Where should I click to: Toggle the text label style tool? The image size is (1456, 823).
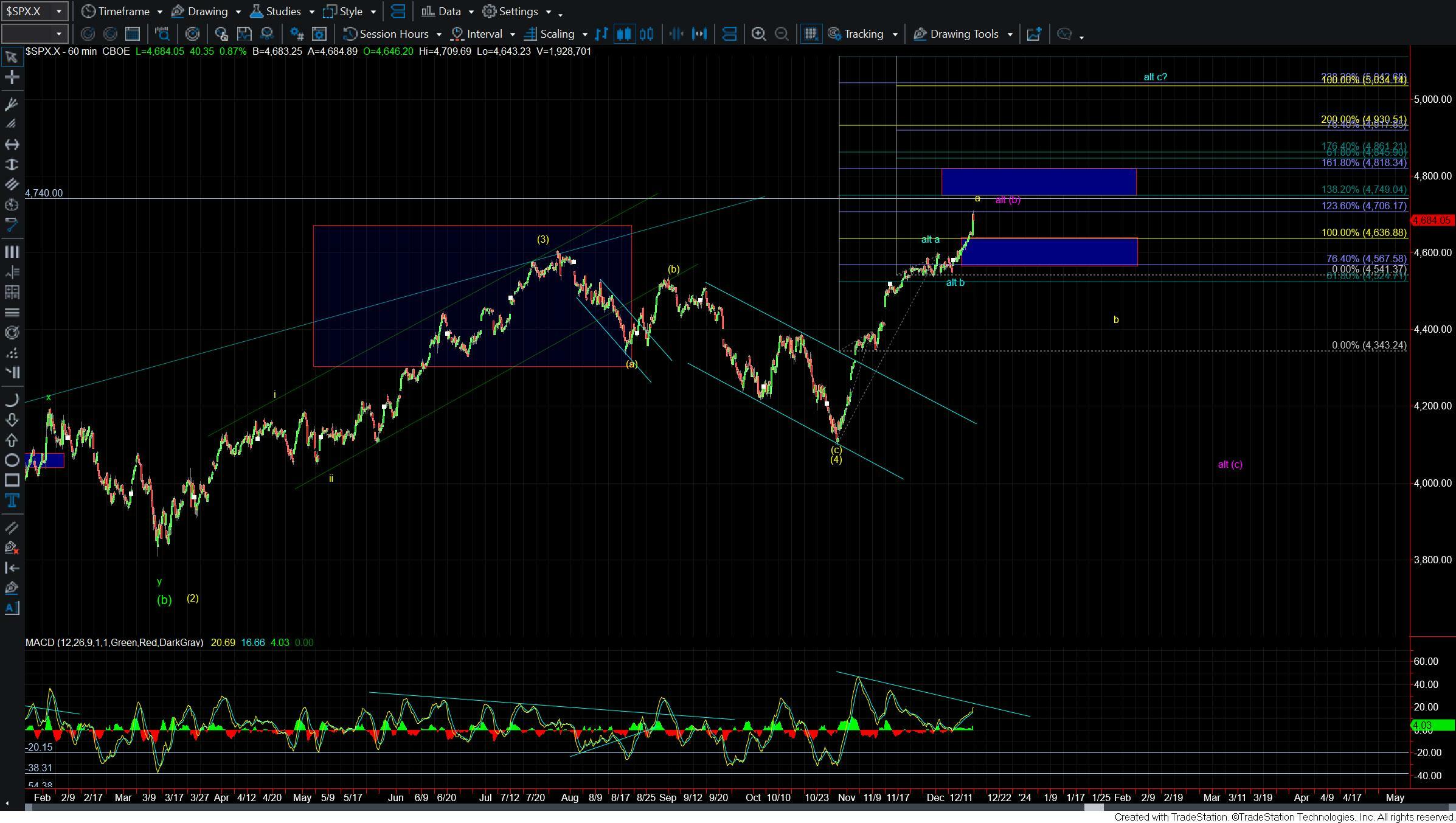click(12, 608)
